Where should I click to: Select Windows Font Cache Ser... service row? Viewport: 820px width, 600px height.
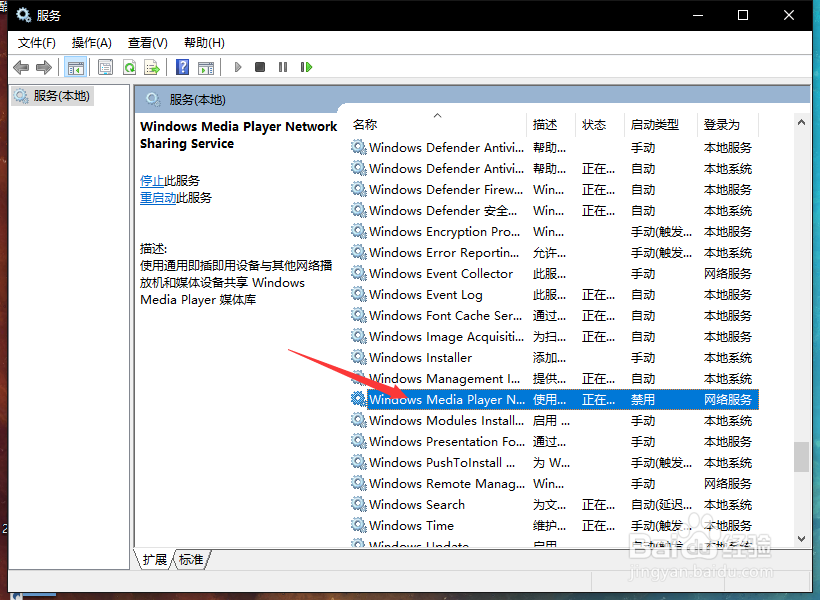(553, 315)
